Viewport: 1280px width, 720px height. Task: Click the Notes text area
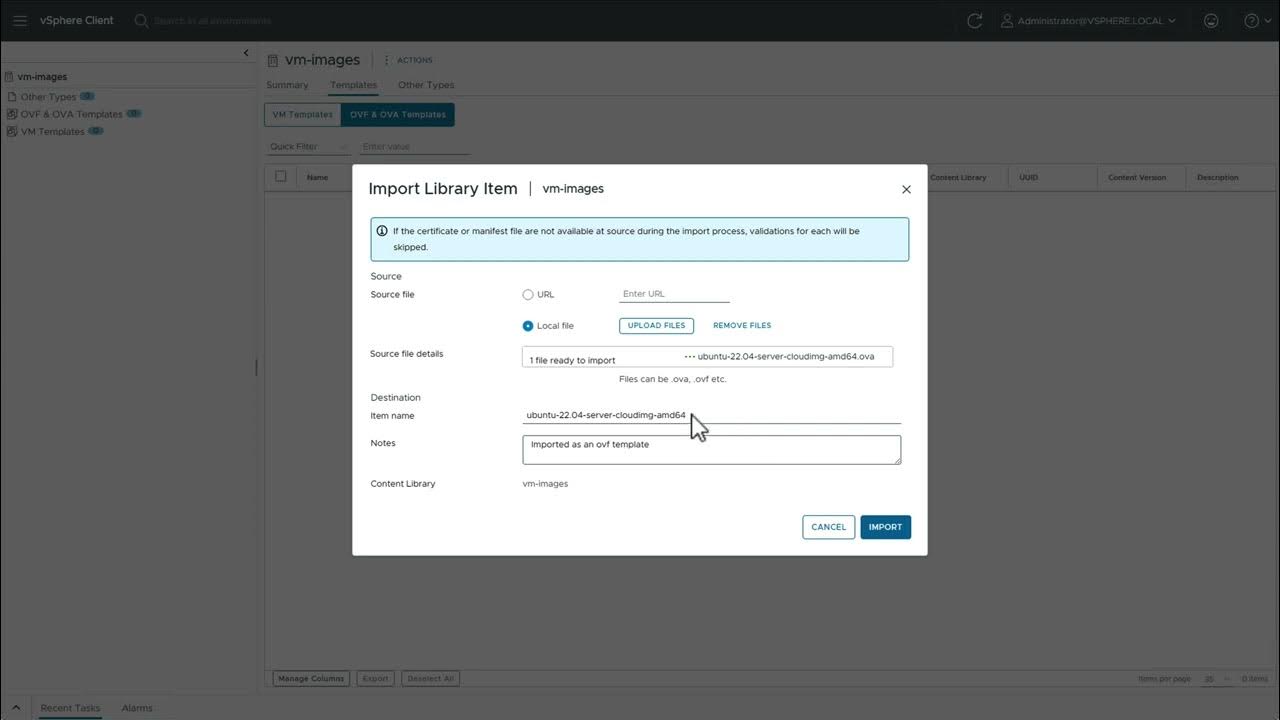coord(711,450)
